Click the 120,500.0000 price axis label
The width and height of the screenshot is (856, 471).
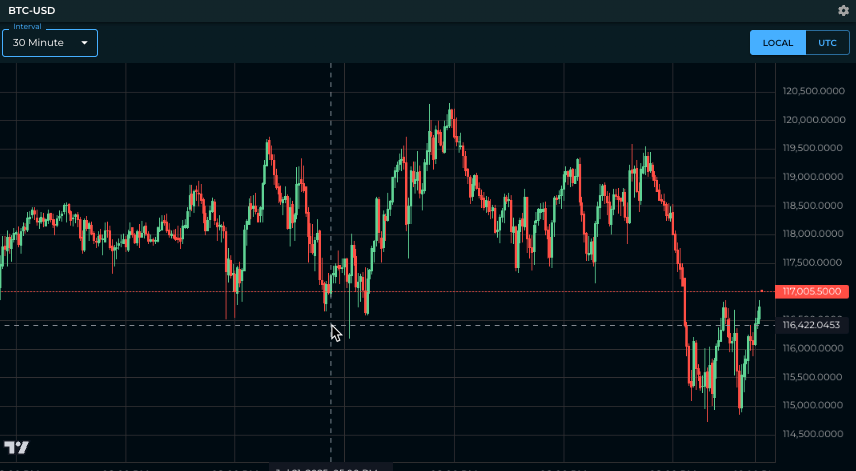coord(813,91)
